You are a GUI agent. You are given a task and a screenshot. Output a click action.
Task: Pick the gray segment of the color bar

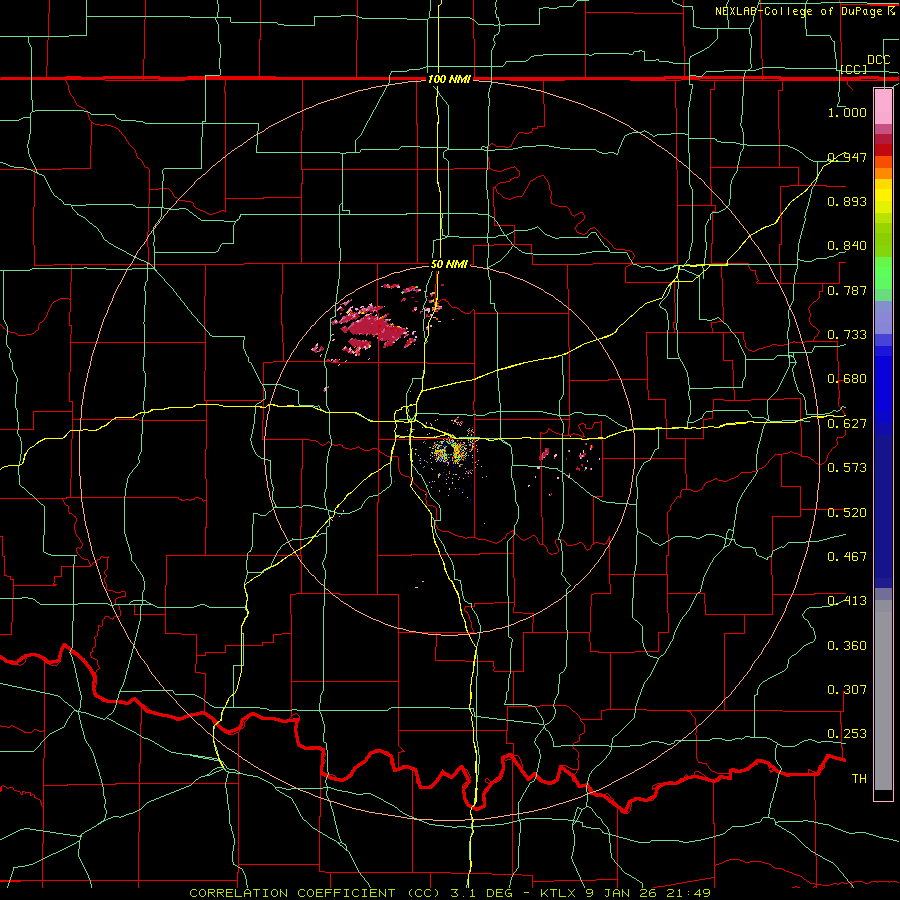883,695
